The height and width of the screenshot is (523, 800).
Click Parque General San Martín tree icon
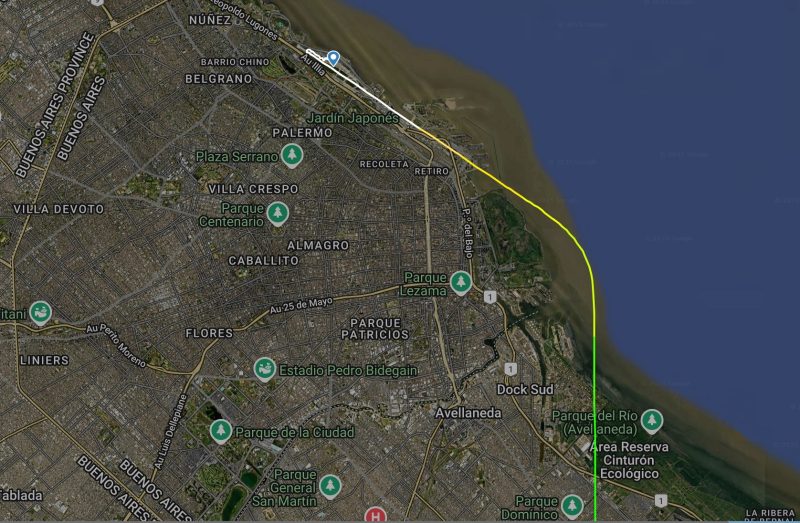tap(330, 487)
